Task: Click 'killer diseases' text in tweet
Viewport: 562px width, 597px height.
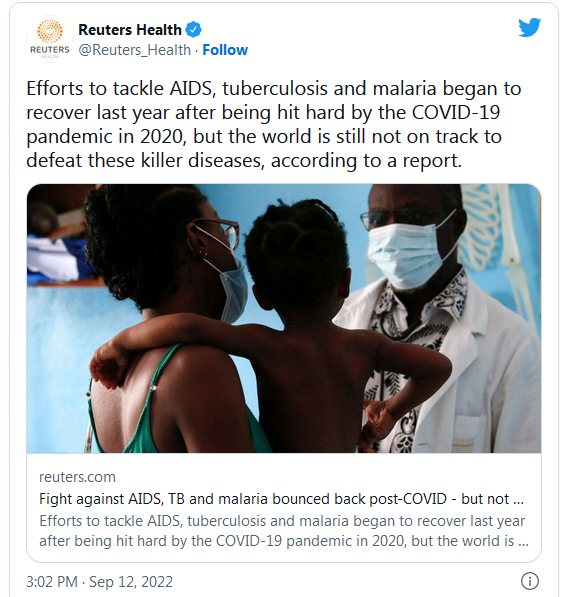Action: tap(203, 160)
